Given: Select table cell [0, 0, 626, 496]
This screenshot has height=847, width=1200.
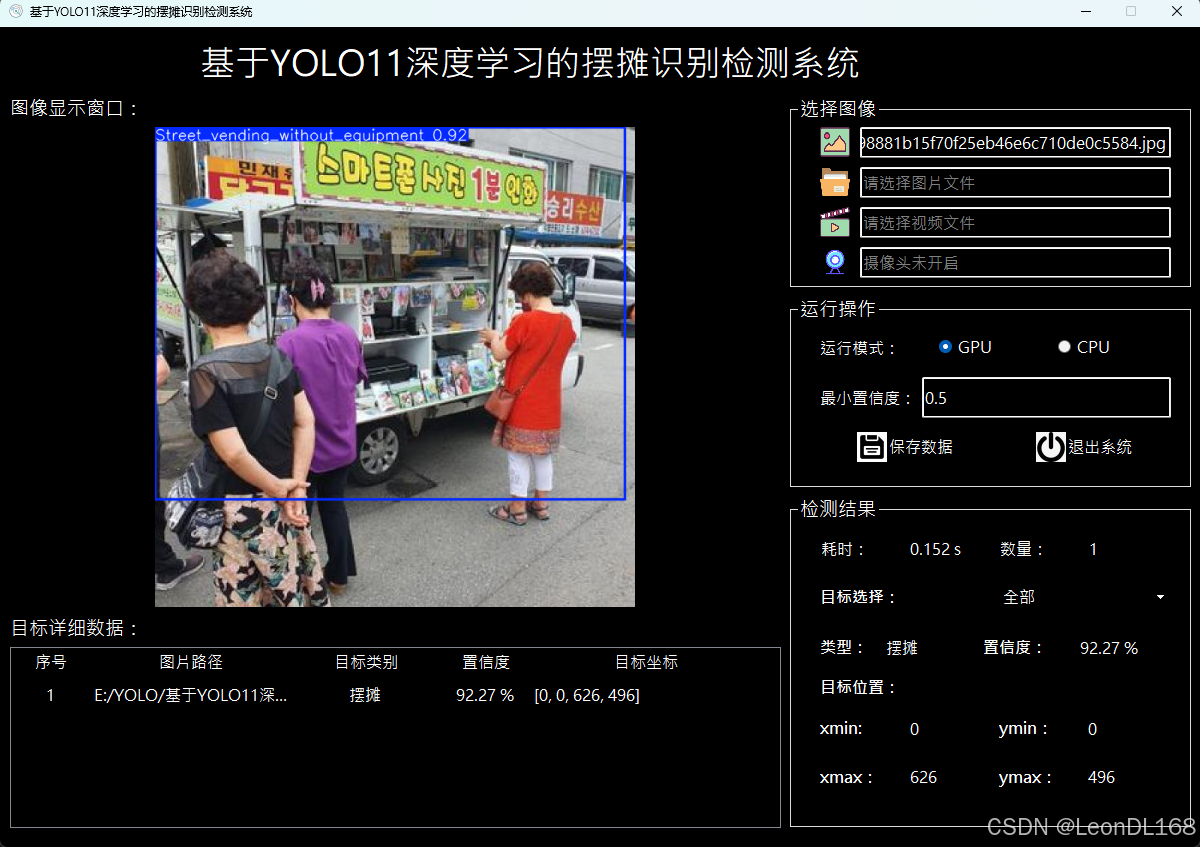Looking at the screenshot, I should click(x=587, y=695).
